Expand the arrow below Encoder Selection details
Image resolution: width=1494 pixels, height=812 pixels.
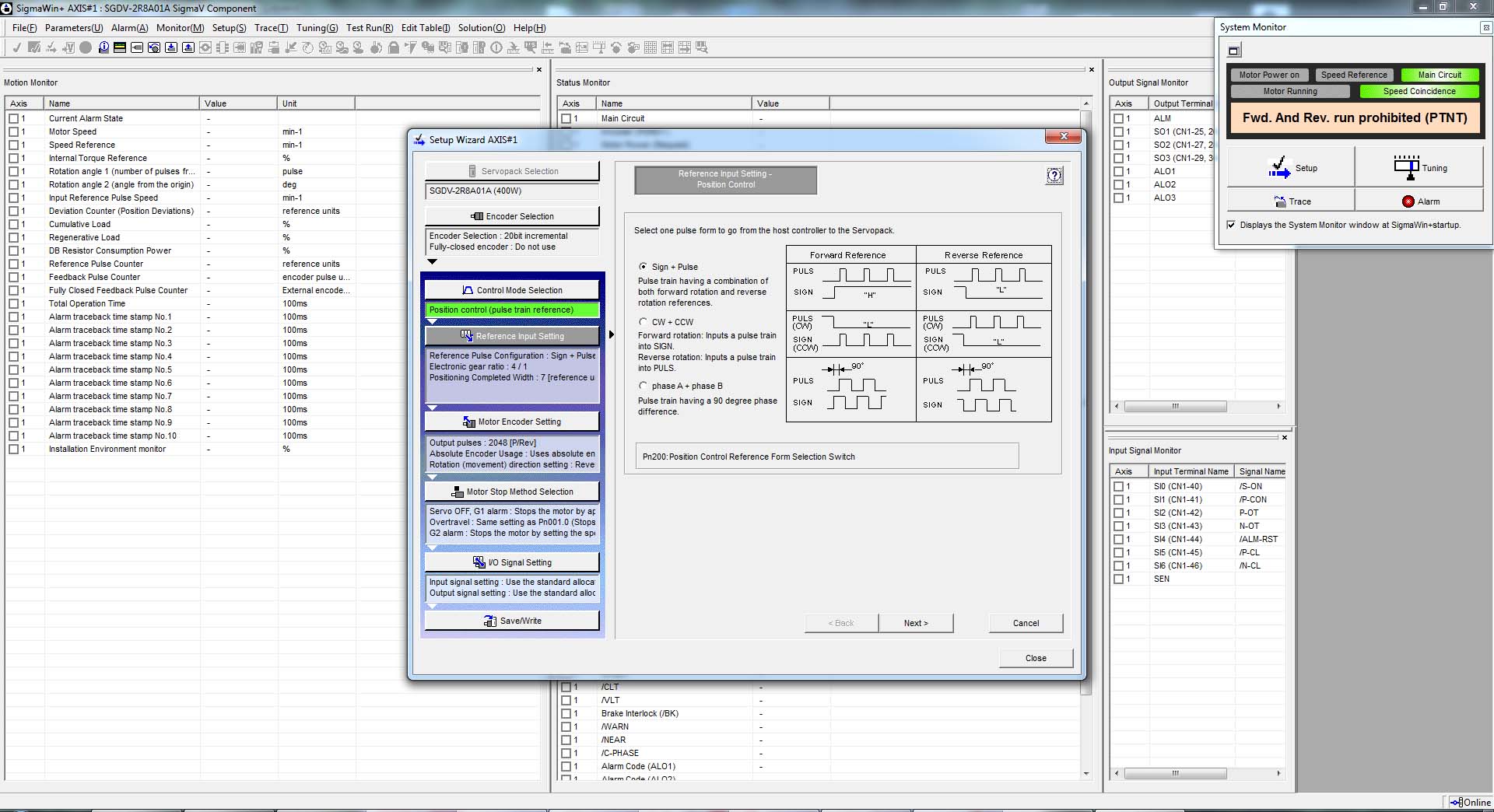(433, 261)
